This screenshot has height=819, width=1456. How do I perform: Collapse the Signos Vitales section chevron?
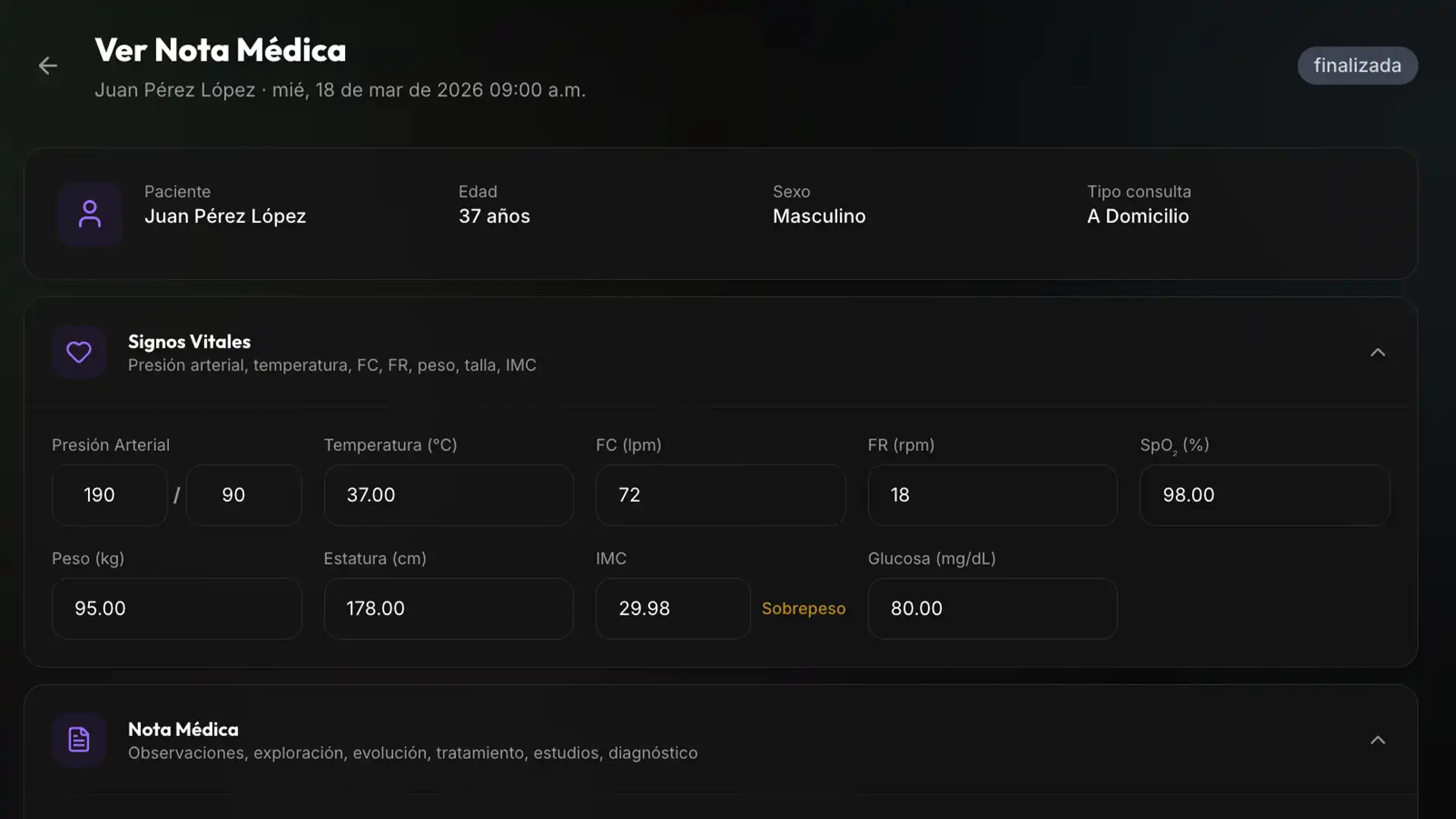tap(1377, 353)
